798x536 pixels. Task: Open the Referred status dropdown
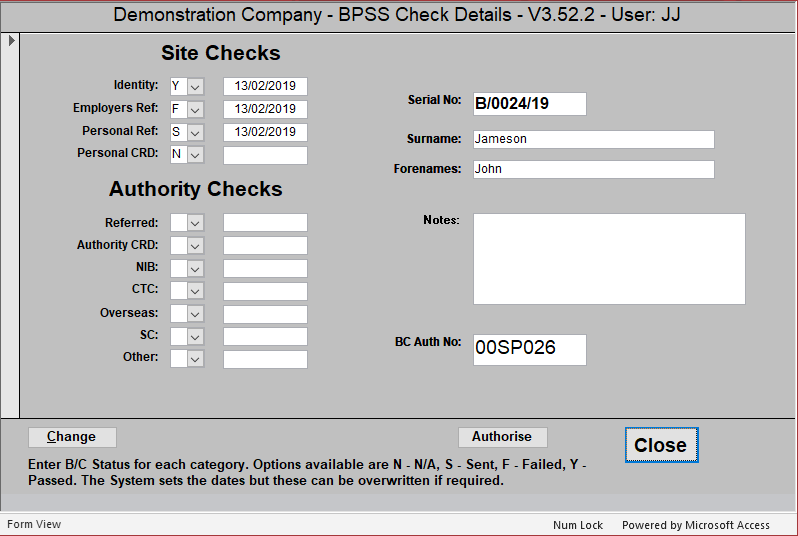(195, 223)
